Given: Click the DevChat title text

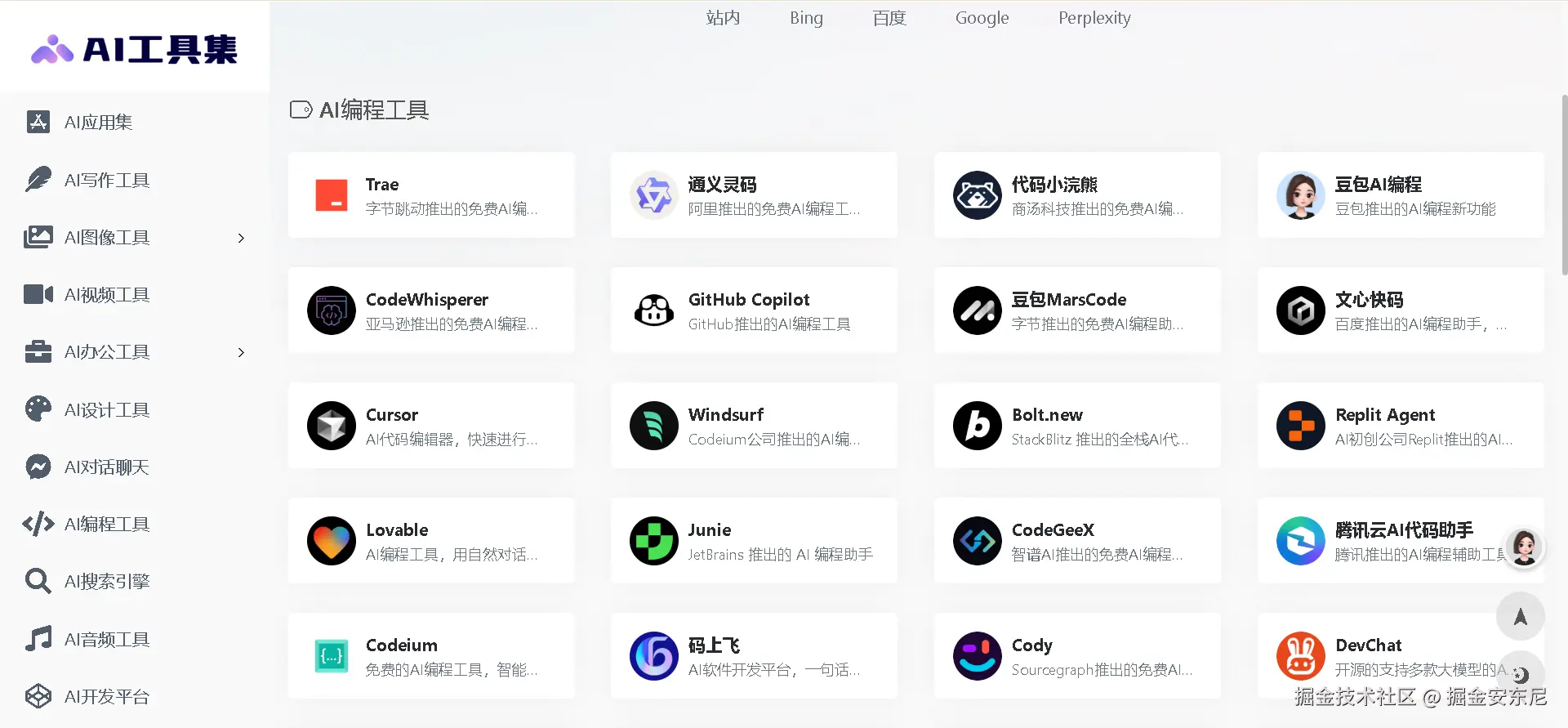Looking at the screenshot, I should 1369,645.
